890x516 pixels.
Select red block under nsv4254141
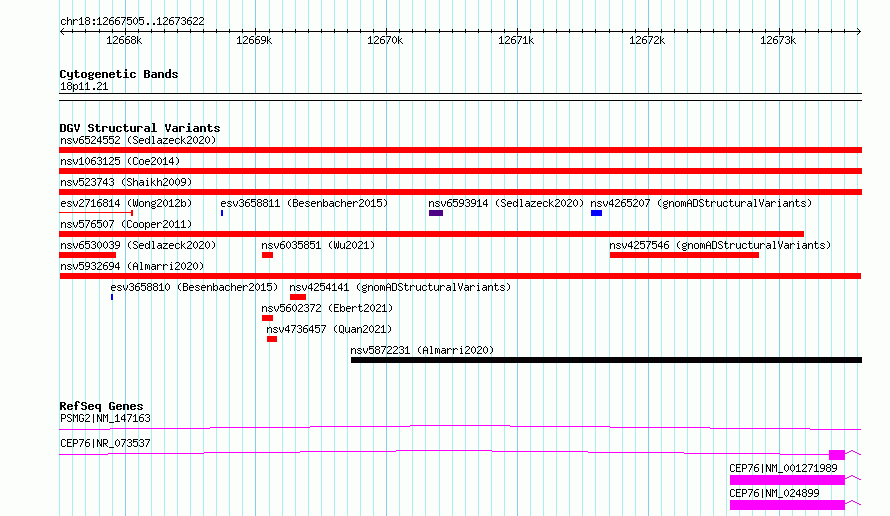(x=298, y=297)
